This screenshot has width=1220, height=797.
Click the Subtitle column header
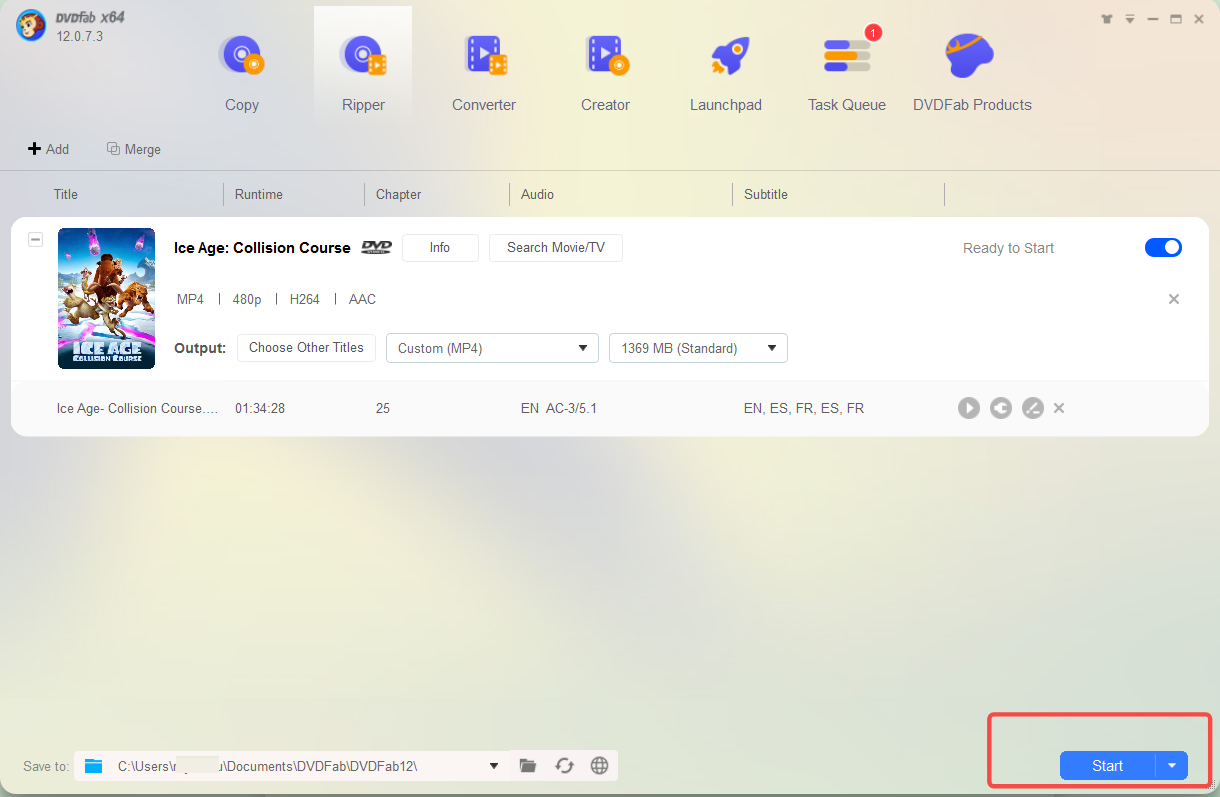(x=766, y=194)
